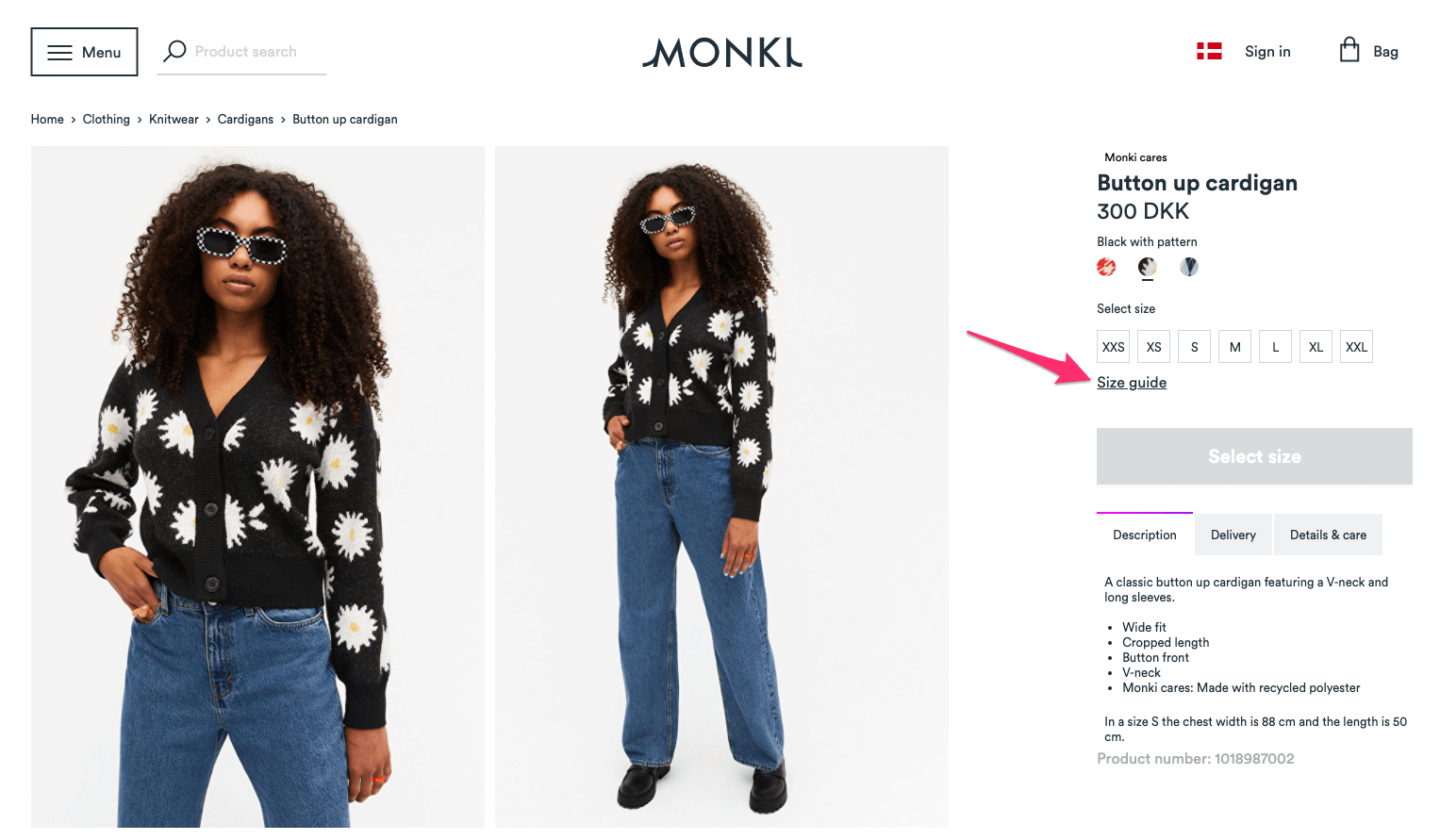The width and height of the screenshot is (1440, 840).
Task: Switch to the Details & care tab
Action: coord(1327,534)
